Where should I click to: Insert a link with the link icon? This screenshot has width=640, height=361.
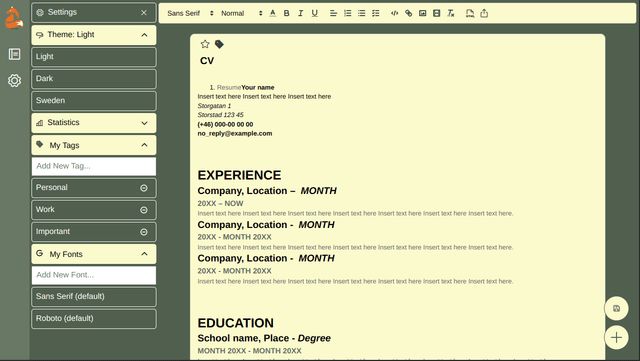[409, 13]
